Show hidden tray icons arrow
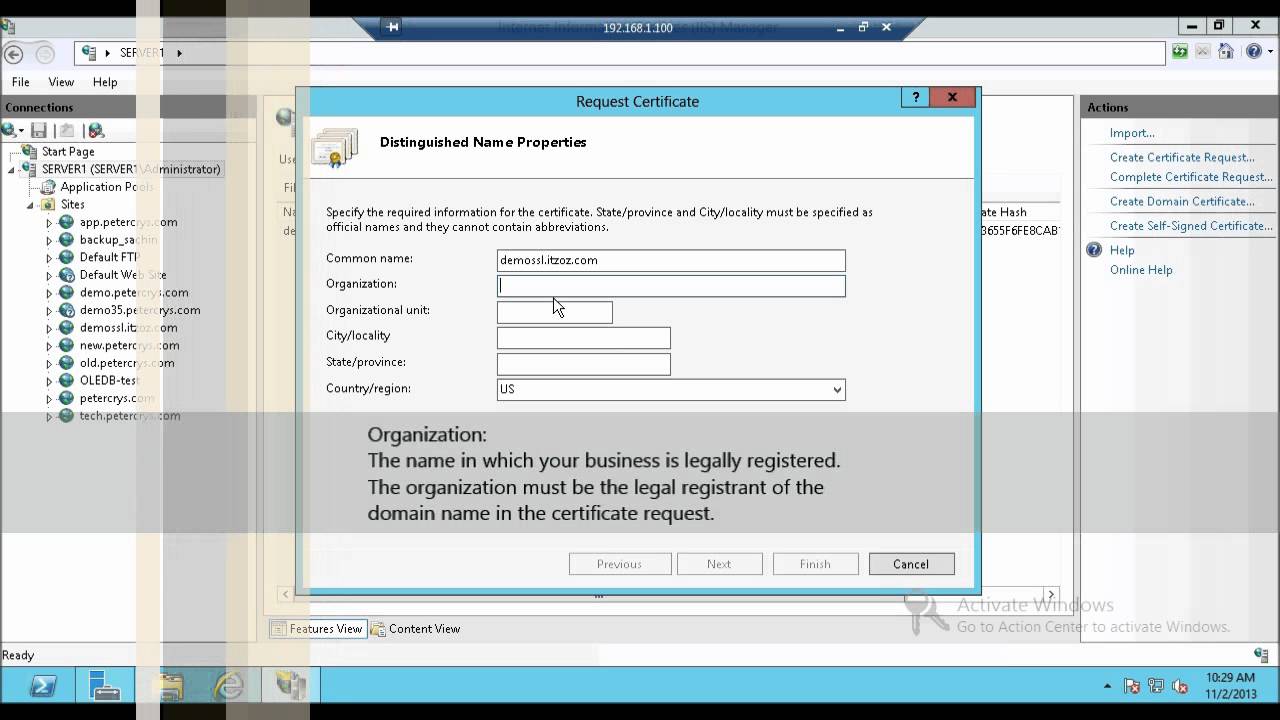 coord(1107,686)
